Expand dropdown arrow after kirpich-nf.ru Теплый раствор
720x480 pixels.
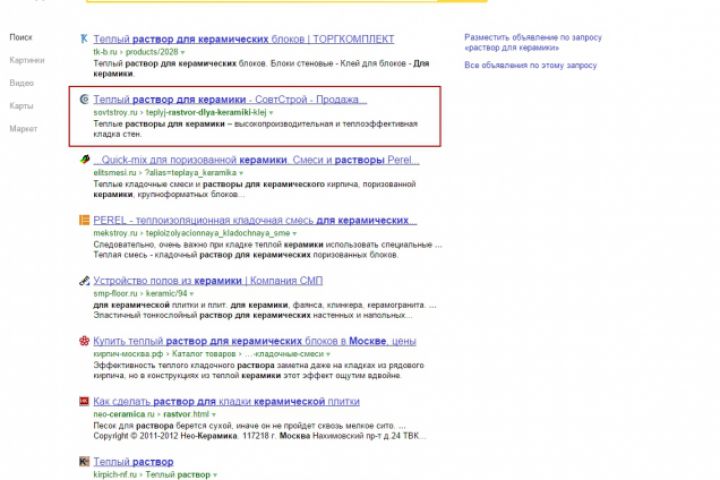pos(215,475)
